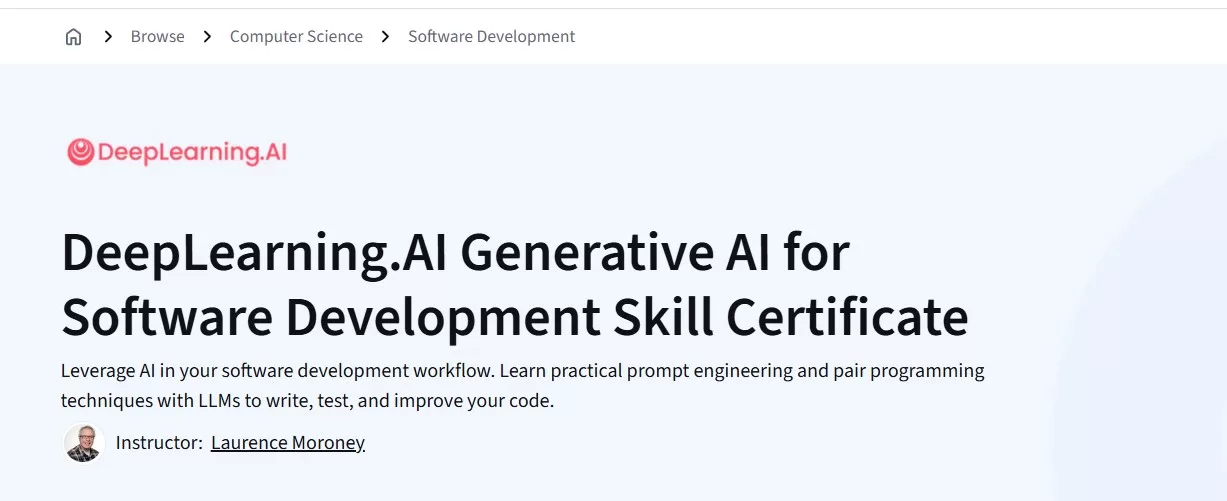Screen dimensions: 1227x501
Task: Click the chevron before Browse
Action: [107, 37]
